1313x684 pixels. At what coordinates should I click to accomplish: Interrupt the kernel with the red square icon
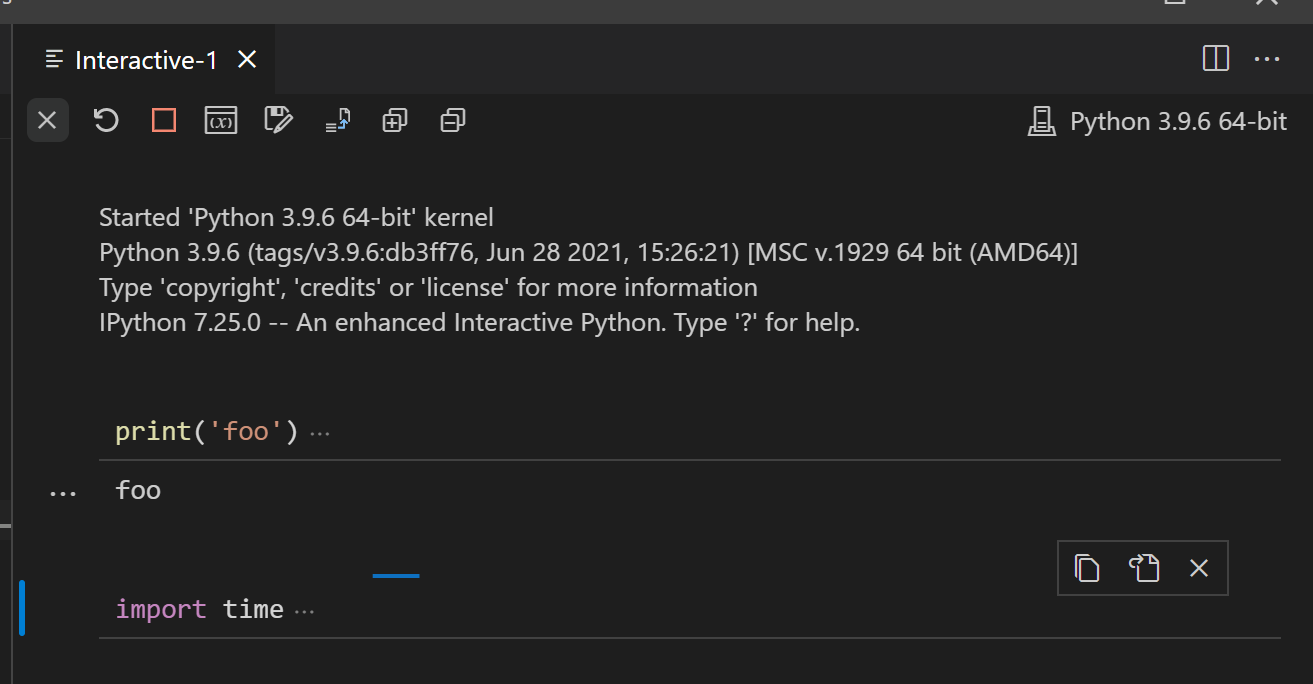163,120
